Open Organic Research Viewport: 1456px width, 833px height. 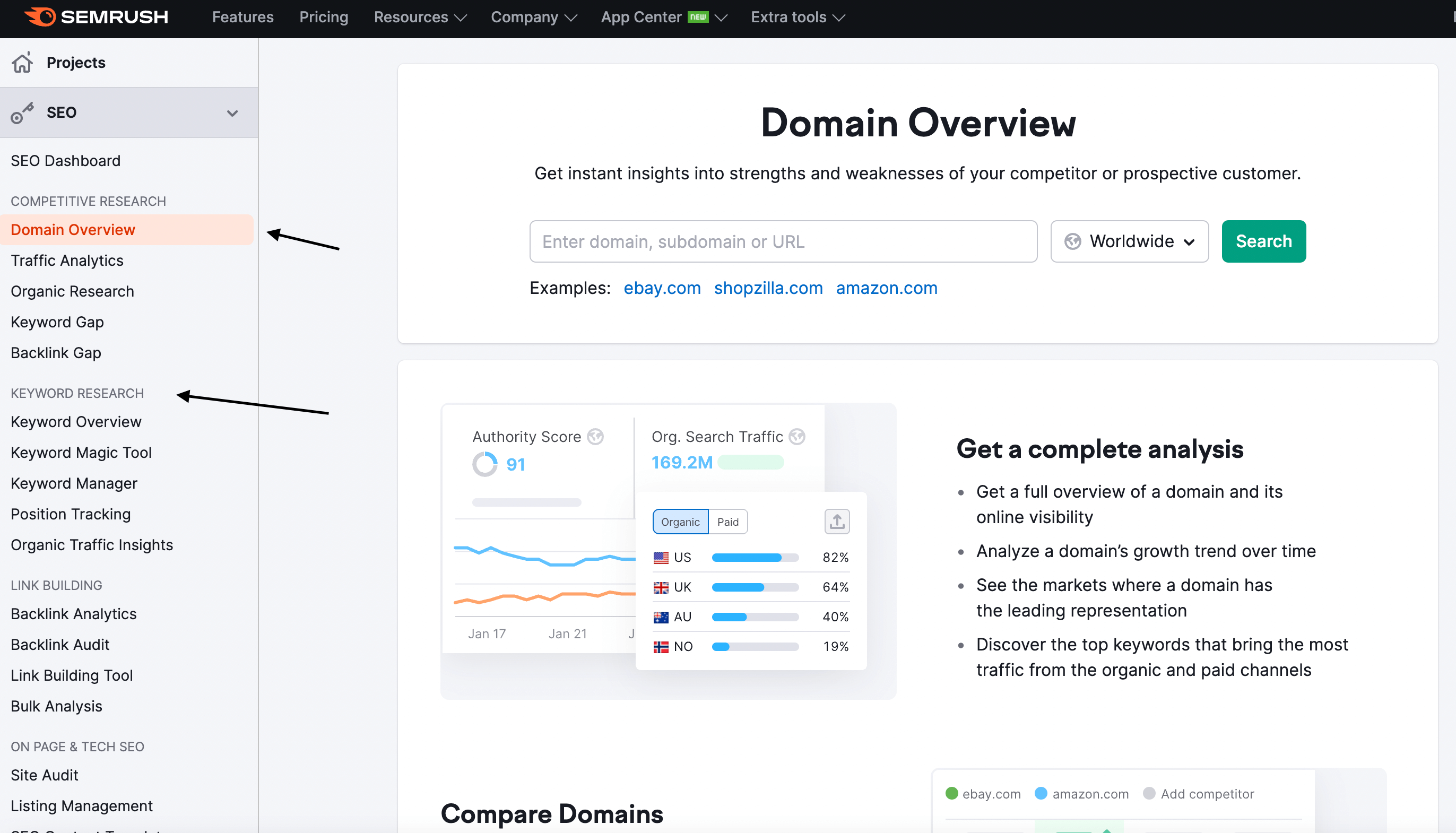coord(72,291)
